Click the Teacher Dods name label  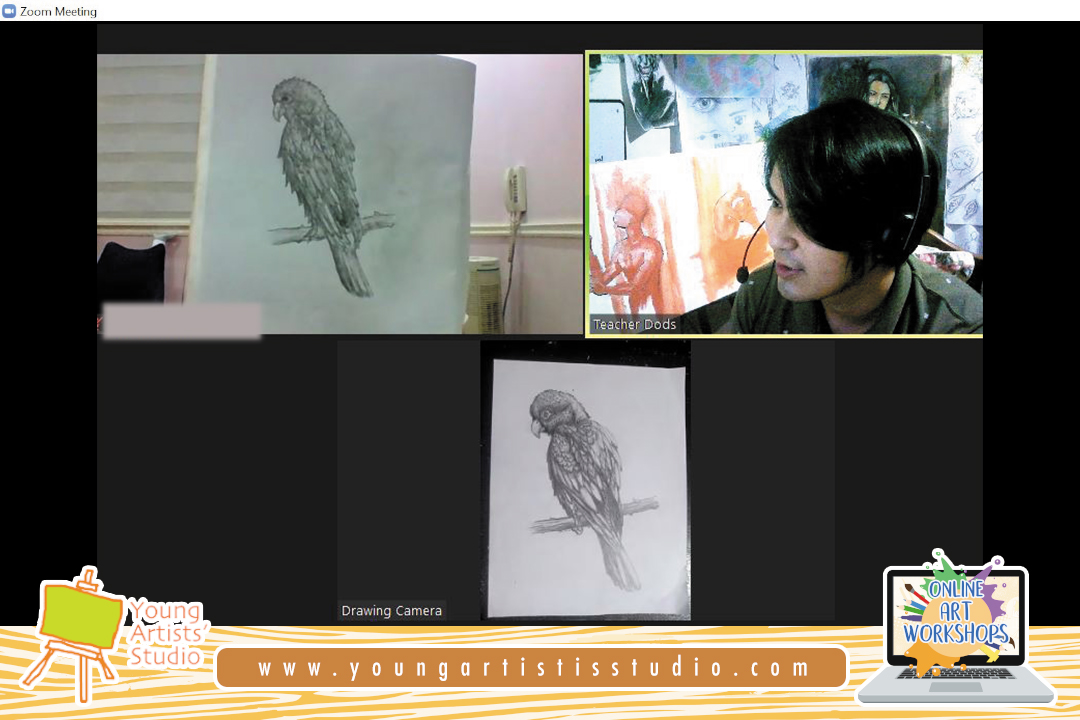tap(635, 324)
